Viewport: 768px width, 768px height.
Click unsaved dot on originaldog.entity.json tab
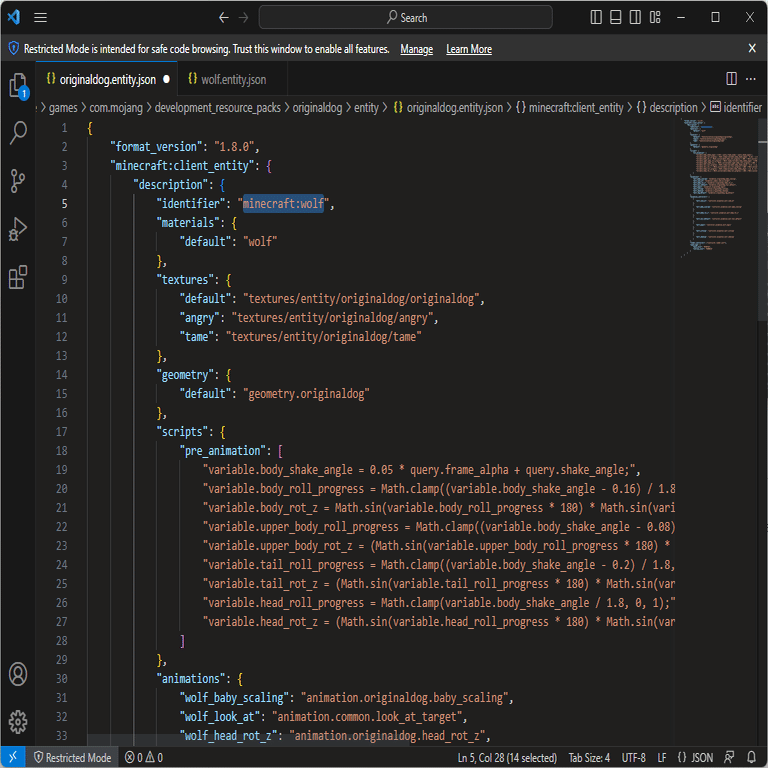[x=167, y=79]
